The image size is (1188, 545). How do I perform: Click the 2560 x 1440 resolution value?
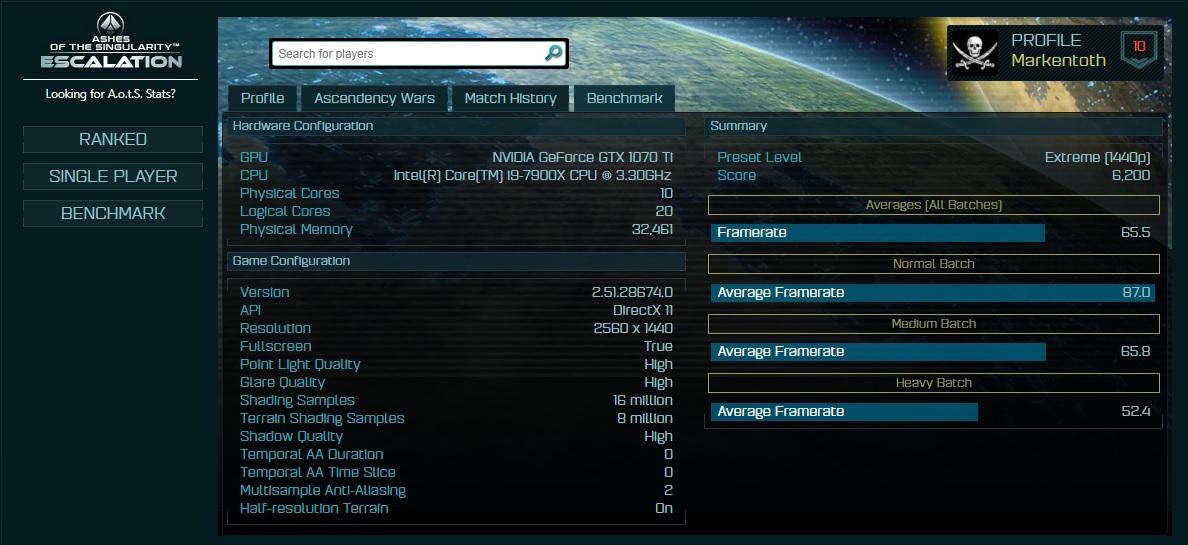pos(633,328)
